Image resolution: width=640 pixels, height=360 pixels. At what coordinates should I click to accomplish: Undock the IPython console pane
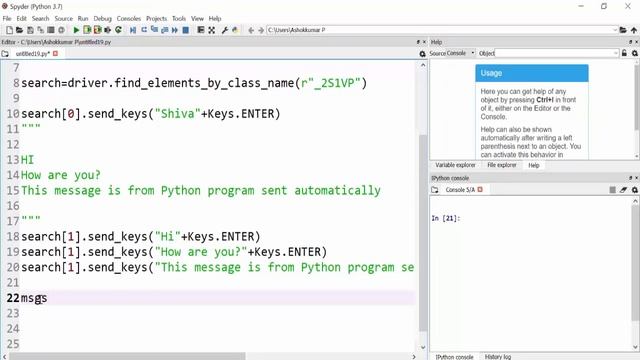pos(631,178)
